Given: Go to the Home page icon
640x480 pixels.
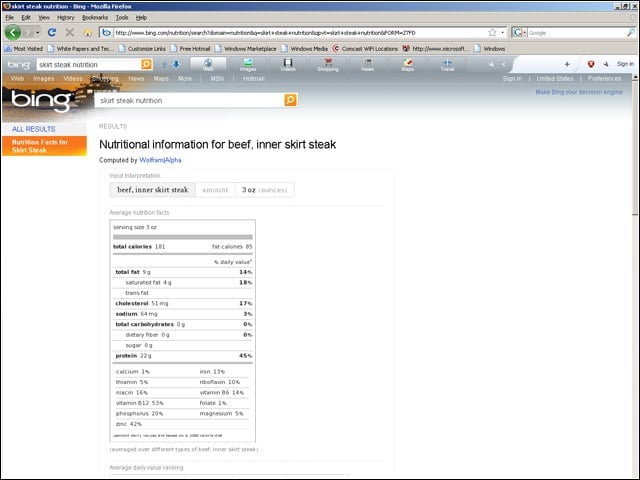Looking at the screenshot, I should (x=88, y=32).
